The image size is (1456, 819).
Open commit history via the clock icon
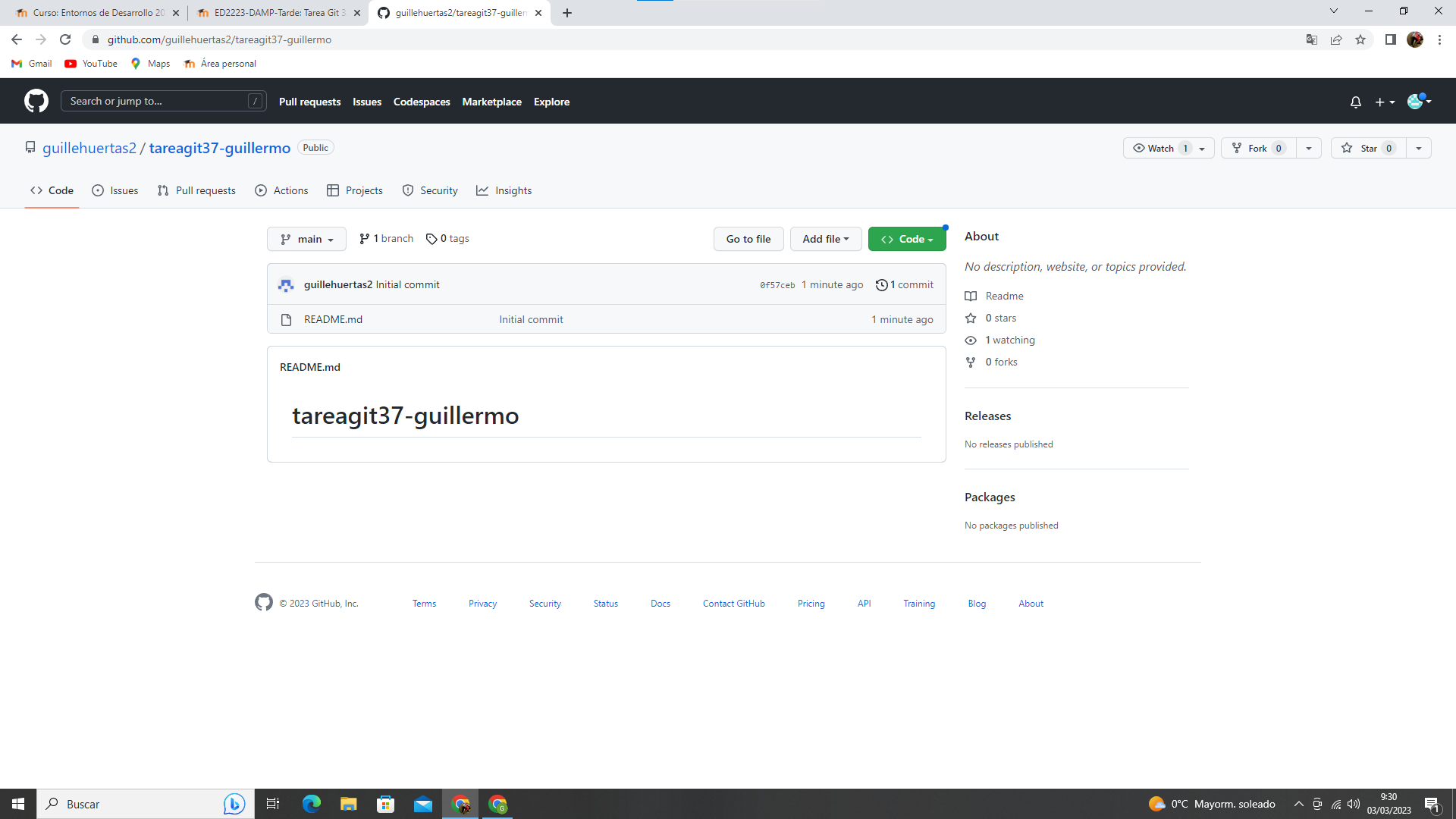click(881, 284)
